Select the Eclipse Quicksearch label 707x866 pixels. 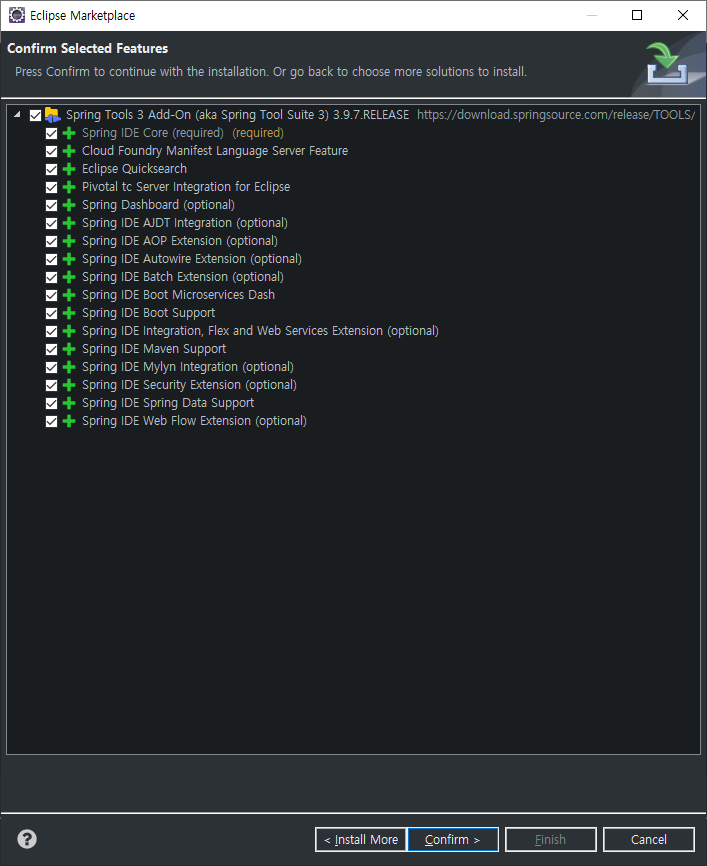(x=134, y=169)
